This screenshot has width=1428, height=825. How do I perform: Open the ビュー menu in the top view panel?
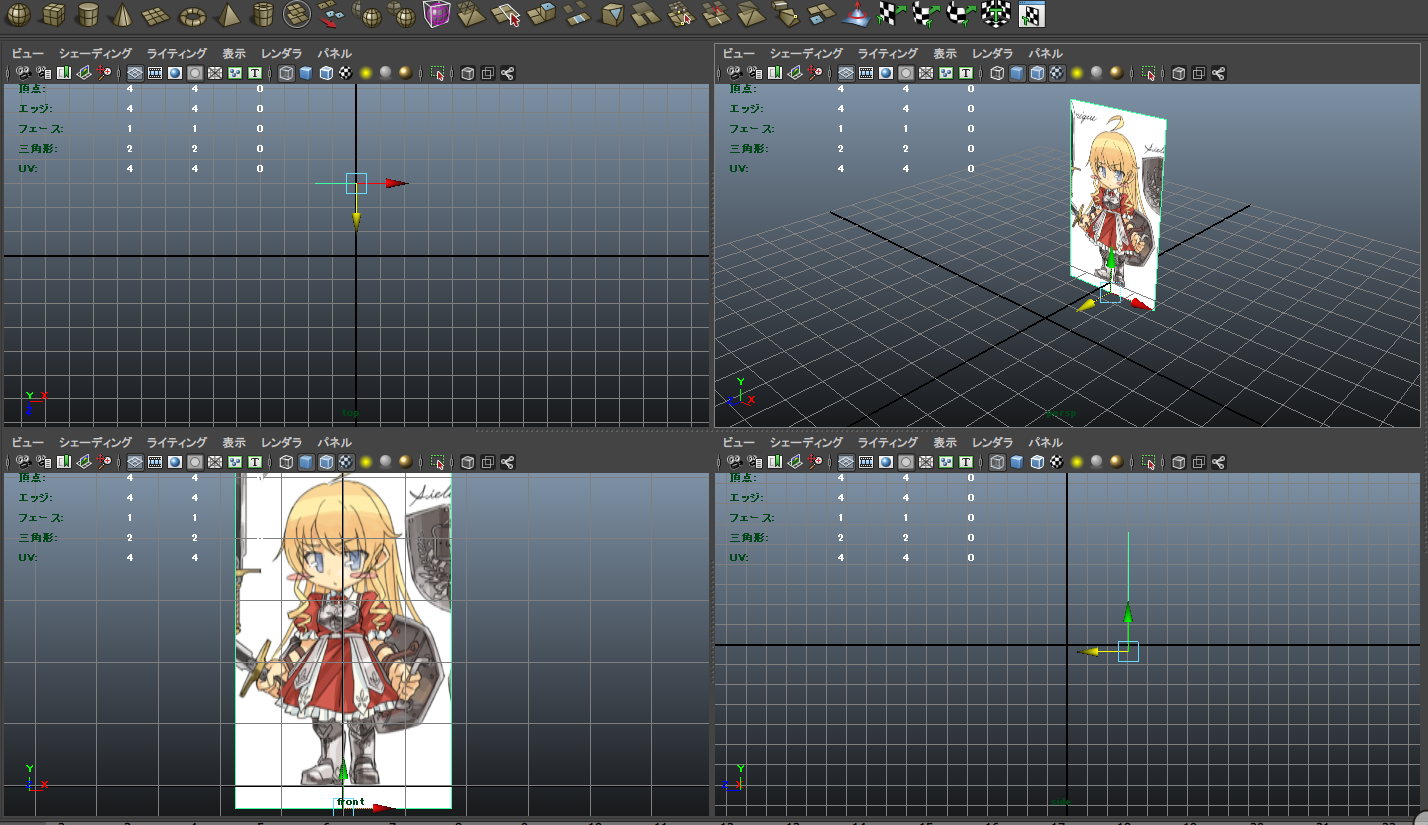[28, 53]
